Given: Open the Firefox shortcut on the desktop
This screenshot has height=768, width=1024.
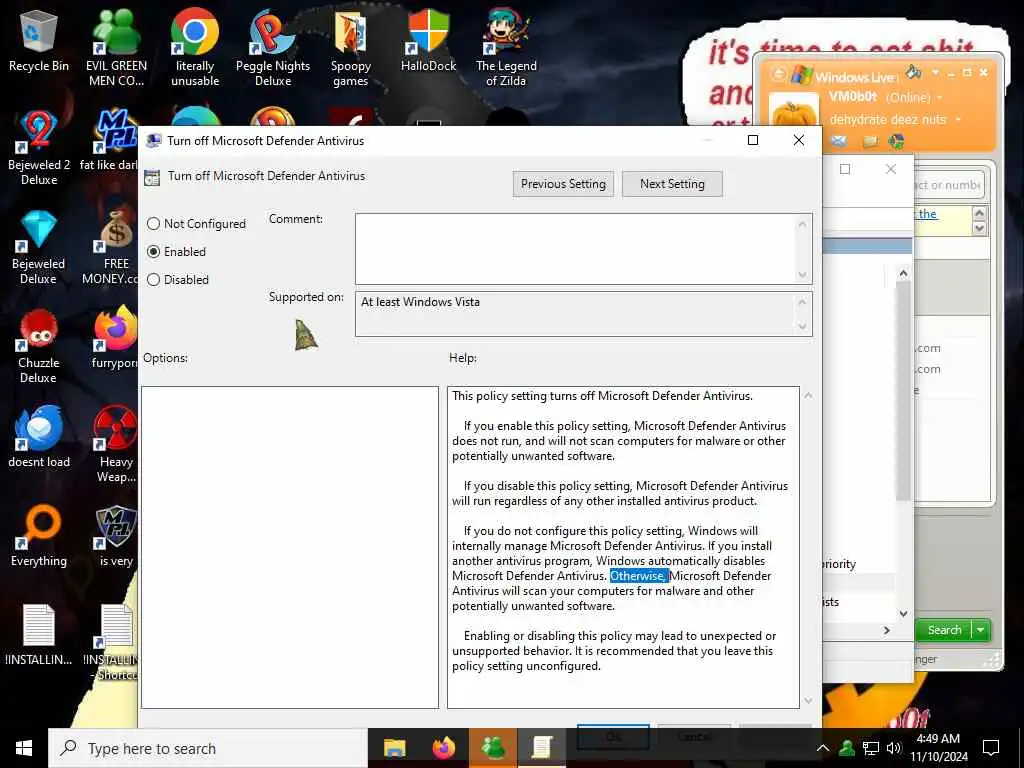Looking at the screenshot, I should (x=115, y=339).
